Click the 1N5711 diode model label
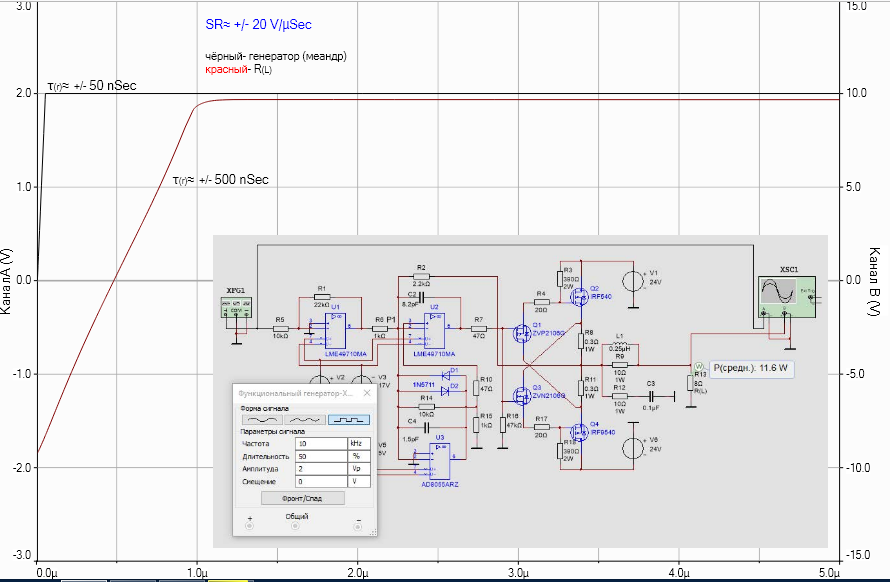 [x=423, y=384]
